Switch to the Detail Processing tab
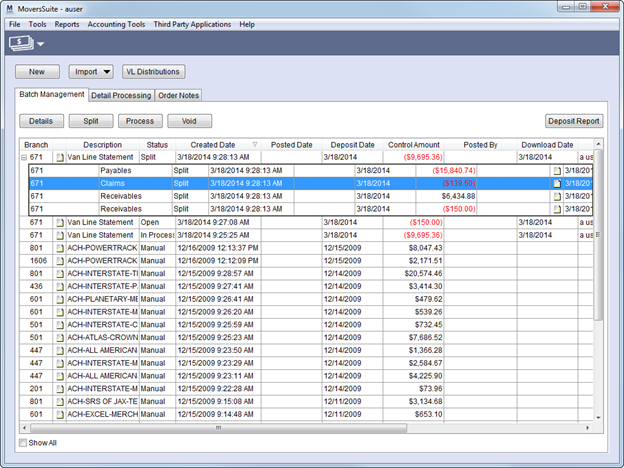Viewport: 624px width, 468px height. point(120,96)
